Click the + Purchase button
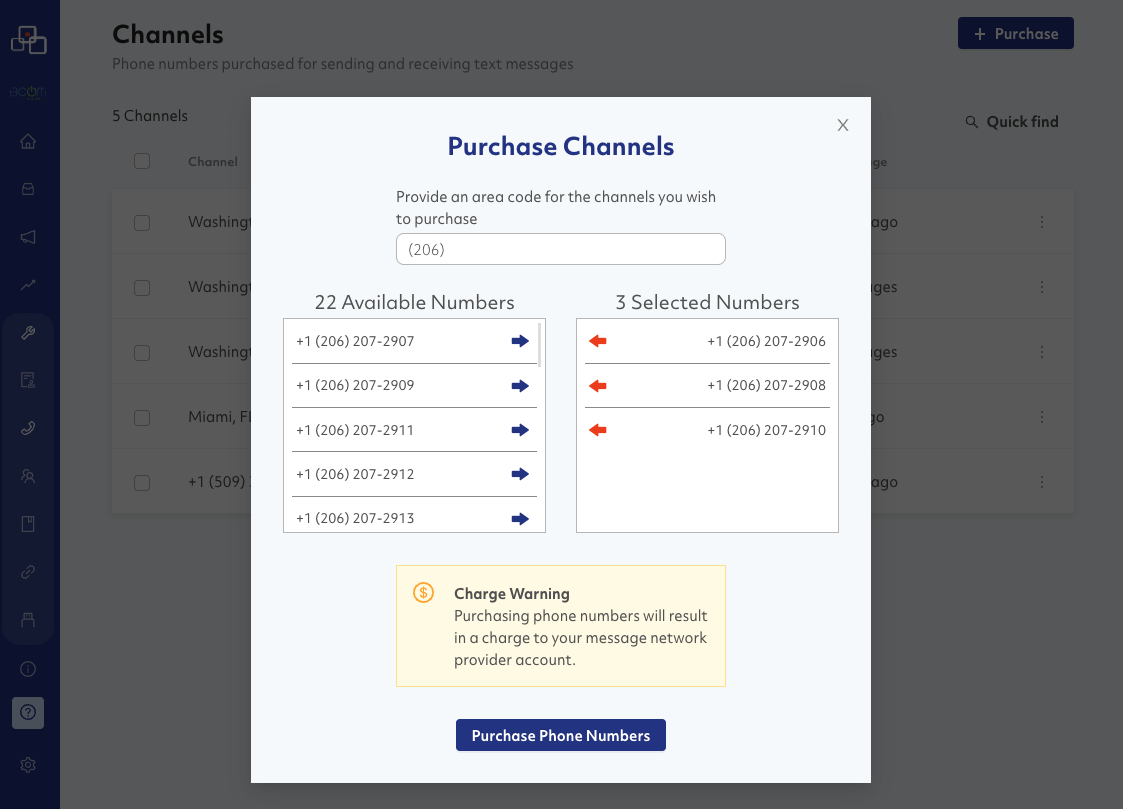This screenshot has height=809, width=1123. (x=1015, y=33)
